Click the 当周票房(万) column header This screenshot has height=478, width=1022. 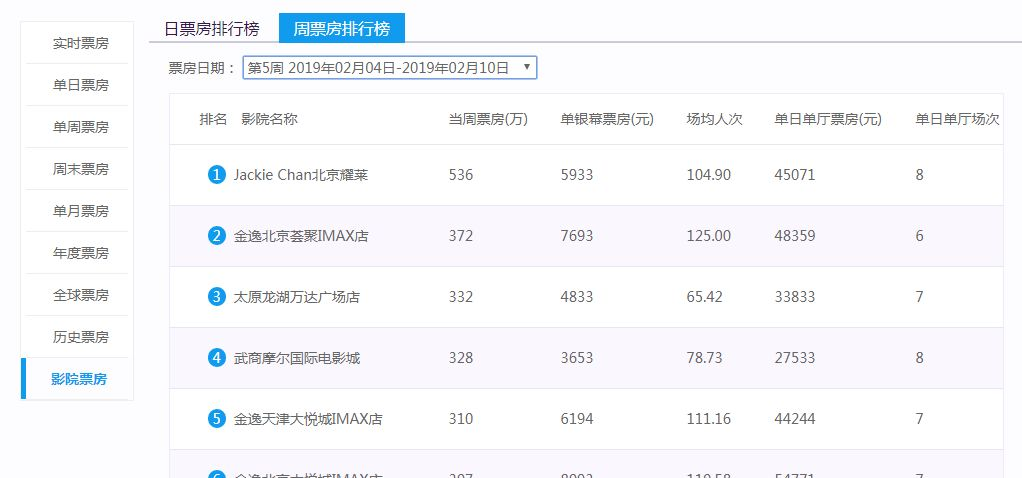[488, 119]
